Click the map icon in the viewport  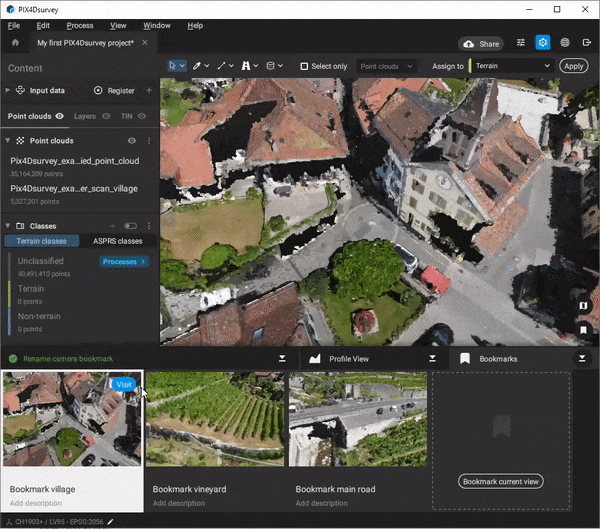click(x=583, y=305)
